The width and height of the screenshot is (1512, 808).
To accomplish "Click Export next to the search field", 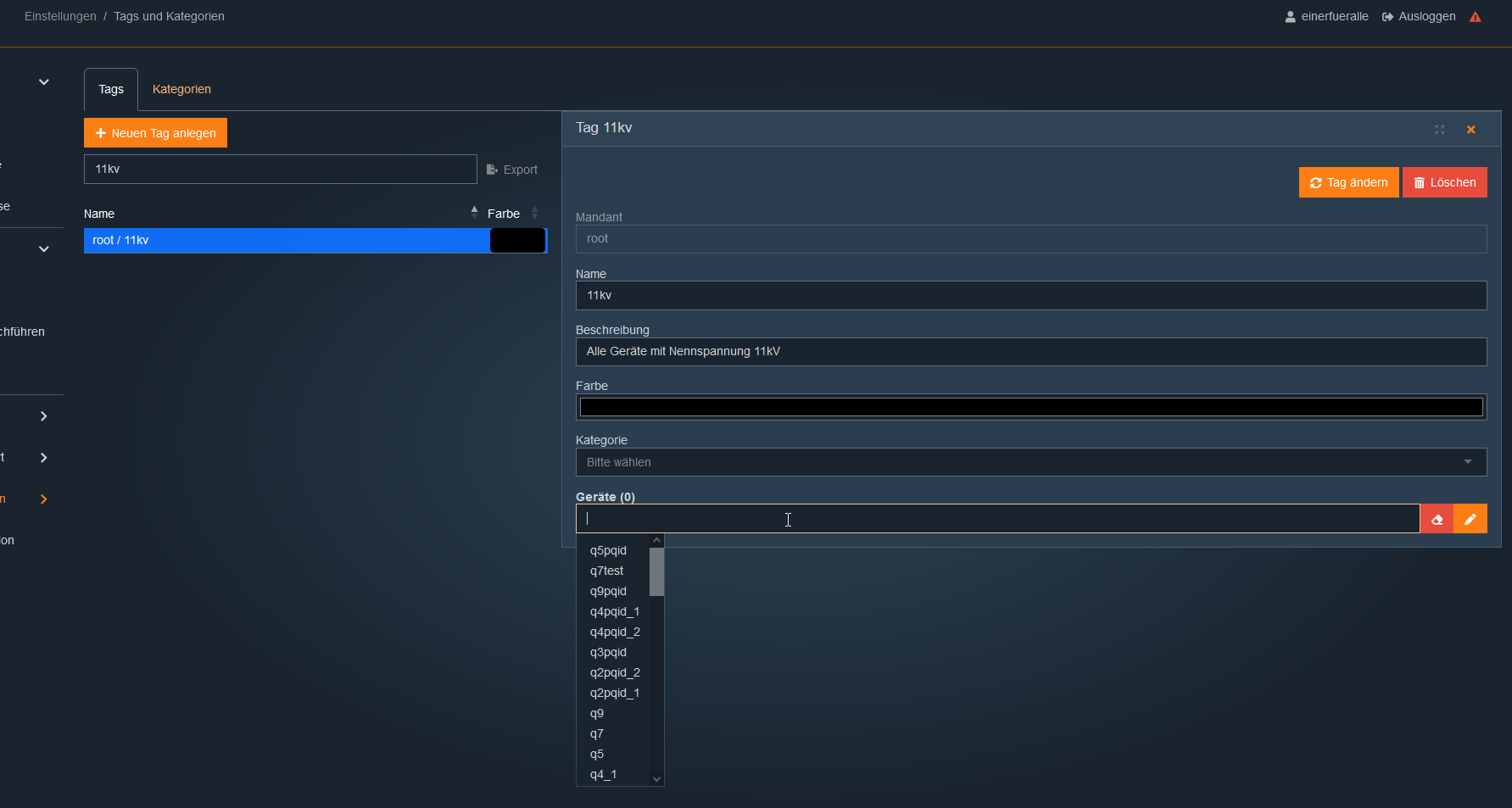I will click(x=512, y=170).
